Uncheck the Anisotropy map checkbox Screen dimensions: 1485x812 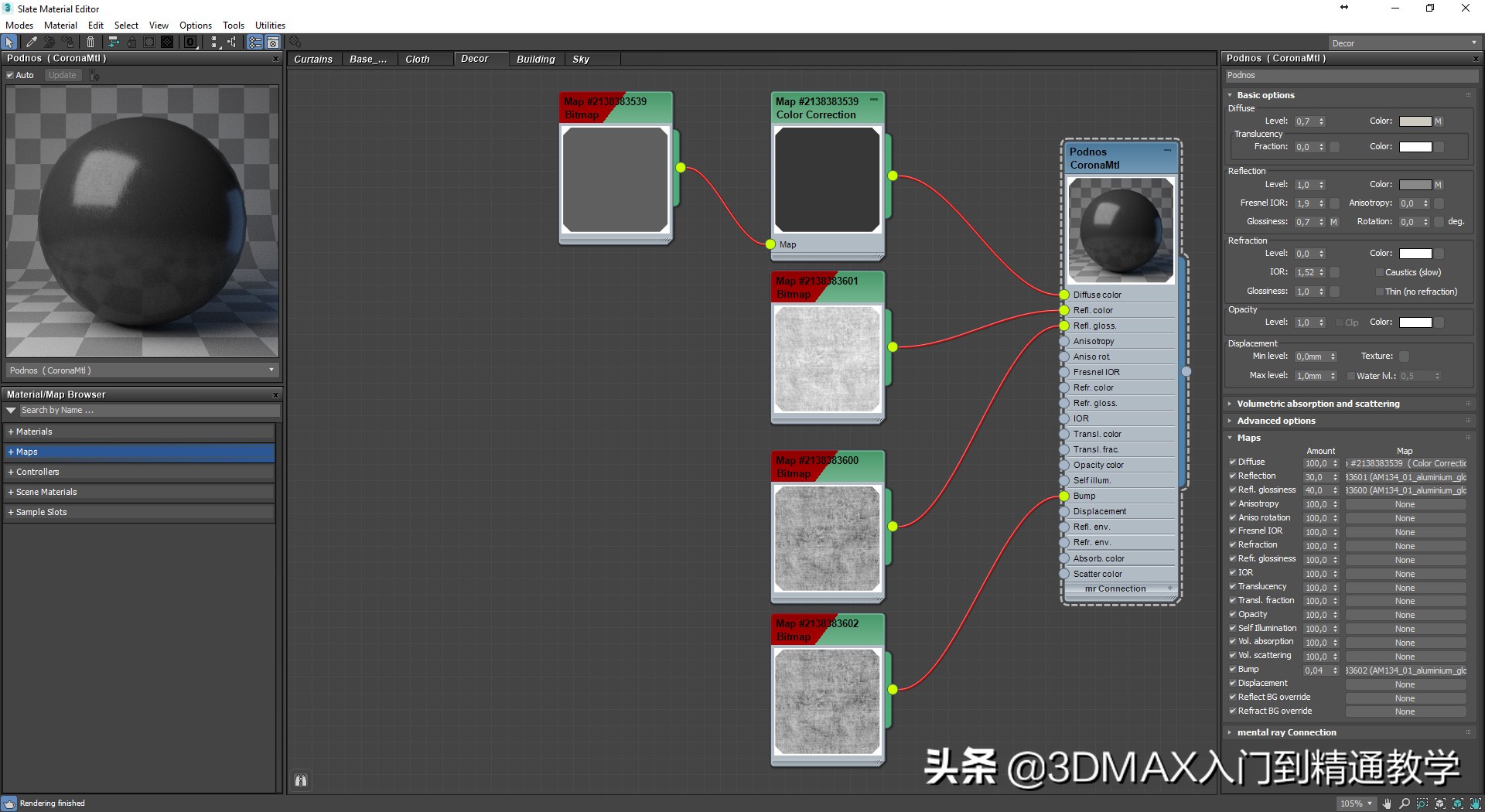pyautogui.click(x=1233, y=503)
